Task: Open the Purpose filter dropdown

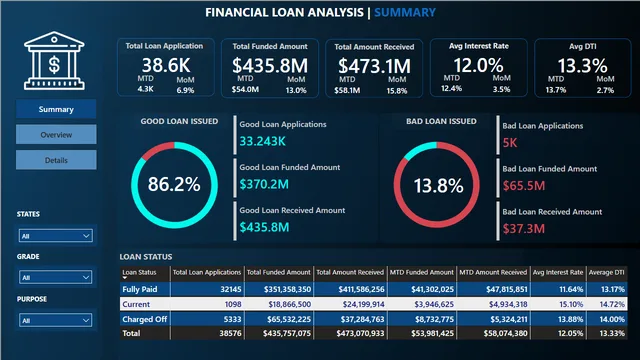Action: (56, 320)
